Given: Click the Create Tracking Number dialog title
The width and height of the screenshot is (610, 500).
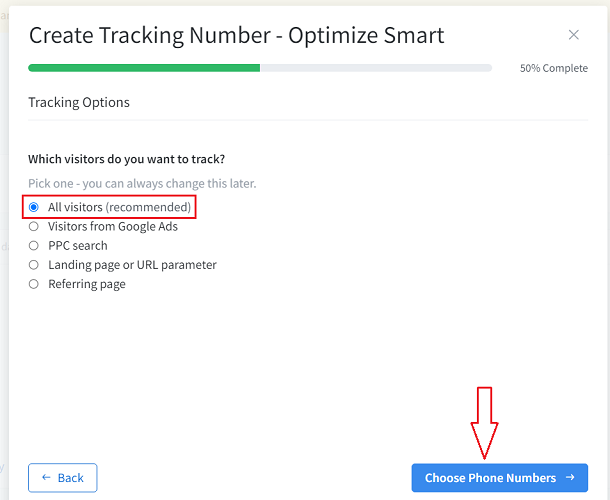Looking at the screenshot, I should pyautogui.click(x=236, y=36).
